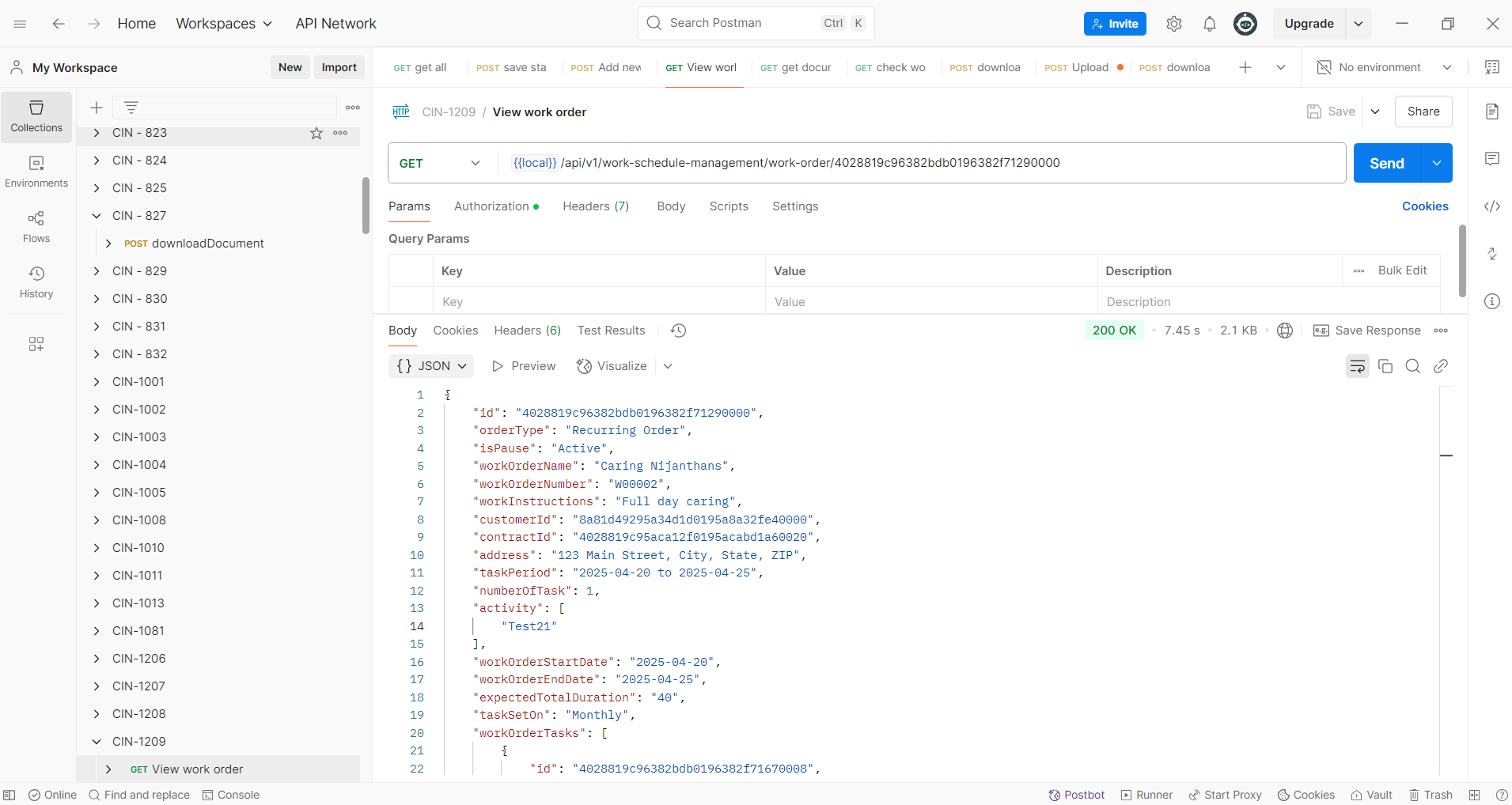This screenshot has height=805, width=1512.
Task: Open Collections in the sidebar
Action: pos(36,116)
